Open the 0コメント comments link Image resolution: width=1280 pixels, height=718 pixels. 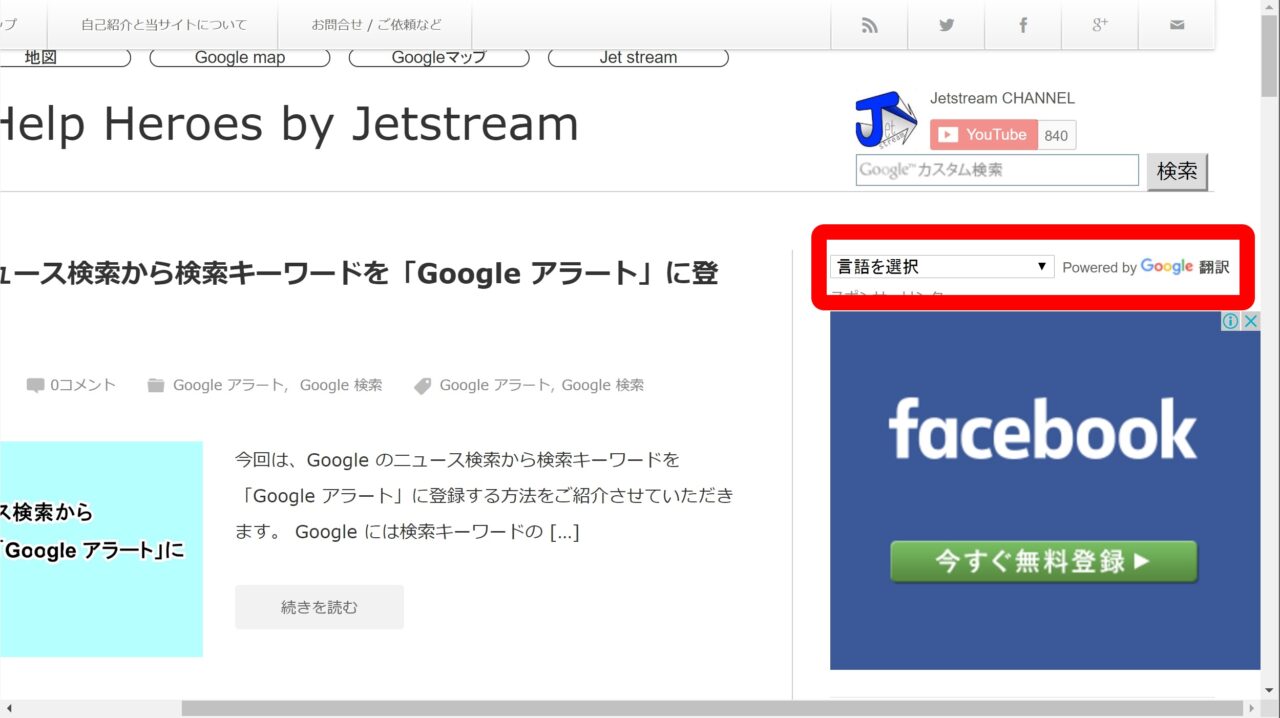[83, 385]
